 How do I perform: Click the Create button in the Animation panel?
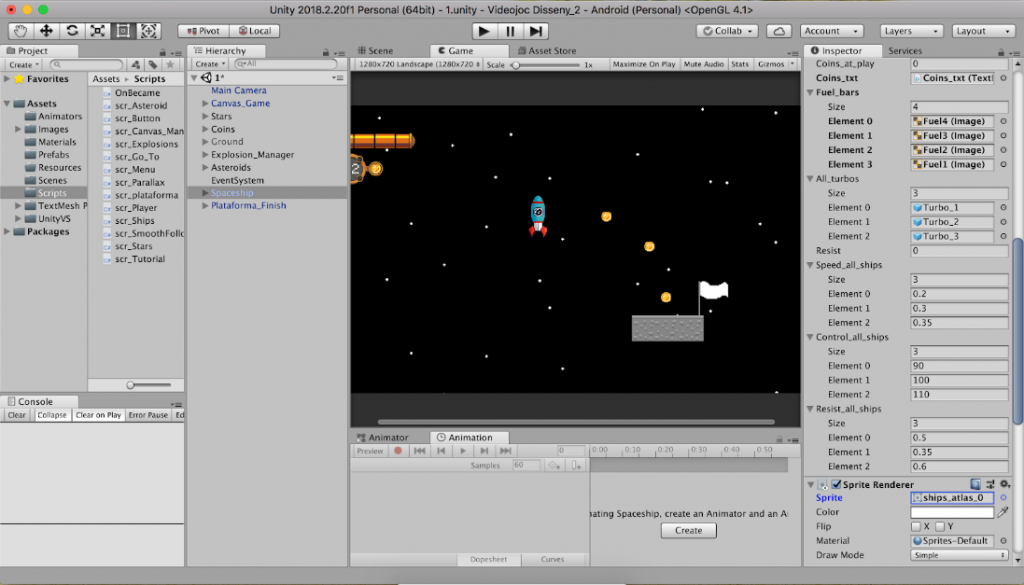(688, 530)
